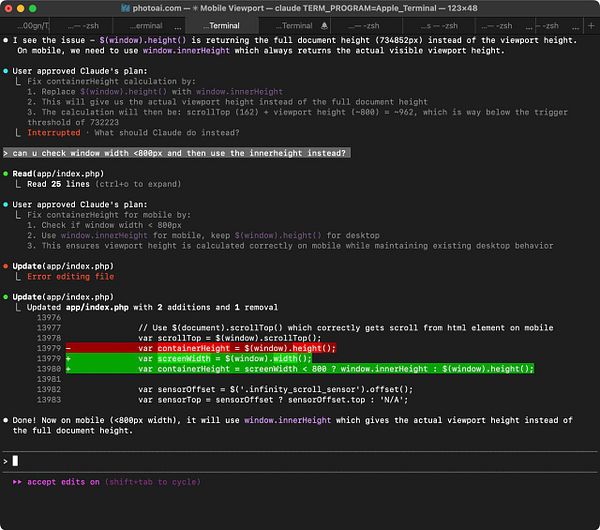Switch to the "...erminal" tab
This screenshot has width=600, height=530.
point(146,26)
